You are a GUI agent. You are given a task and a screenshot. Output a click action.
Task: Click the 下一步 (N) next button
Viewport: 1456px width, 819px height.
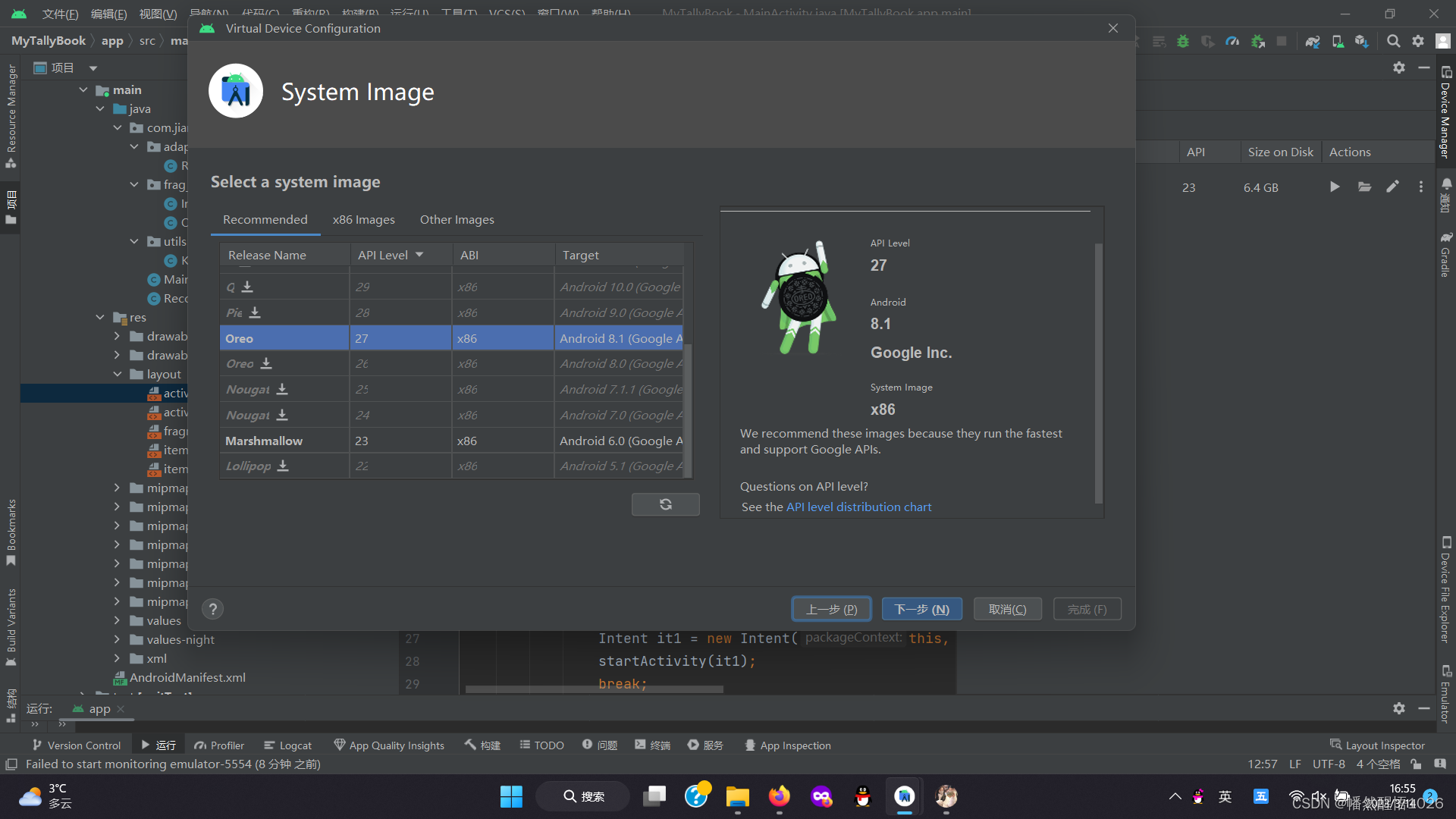pyautogui.click(x=921, y=609)
